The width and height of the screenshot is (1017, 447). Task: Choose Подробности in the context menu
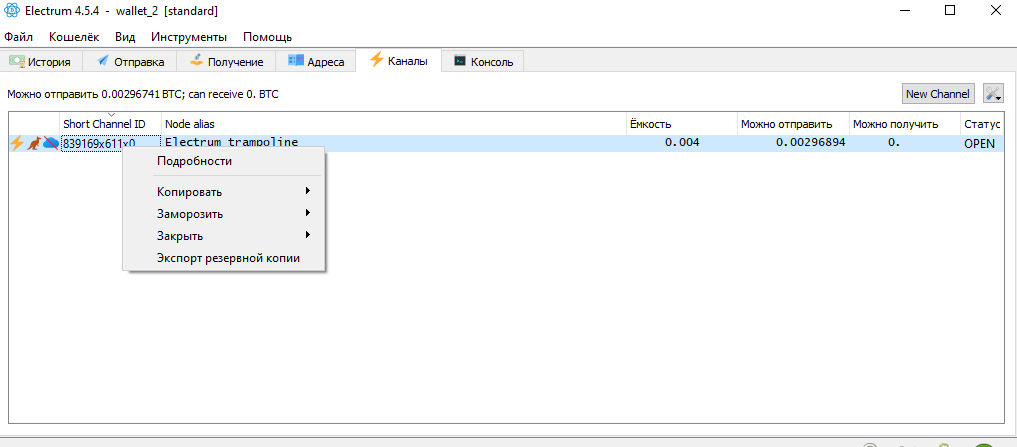pyautogui.click(x=224, y=162)
